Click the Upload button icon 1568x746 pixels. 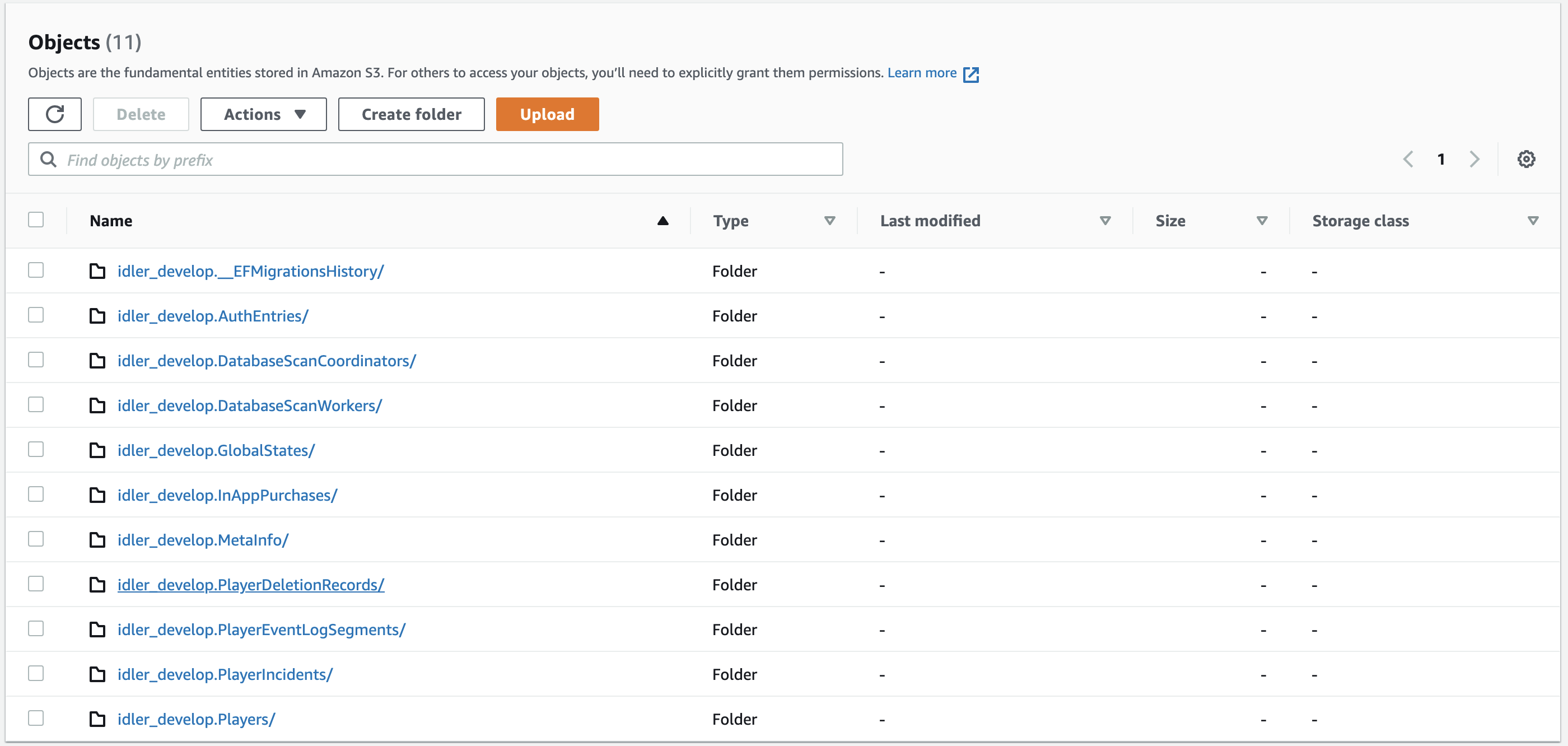tap(548, 114)
